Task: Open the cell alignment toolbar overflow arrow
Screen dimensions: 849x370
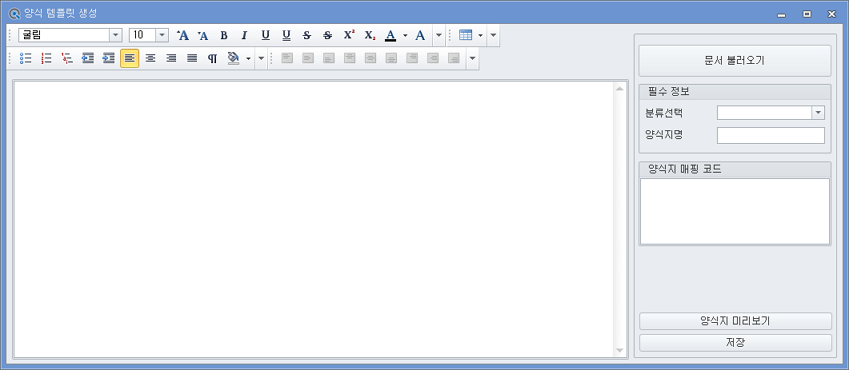Action: tap(472, 58)
